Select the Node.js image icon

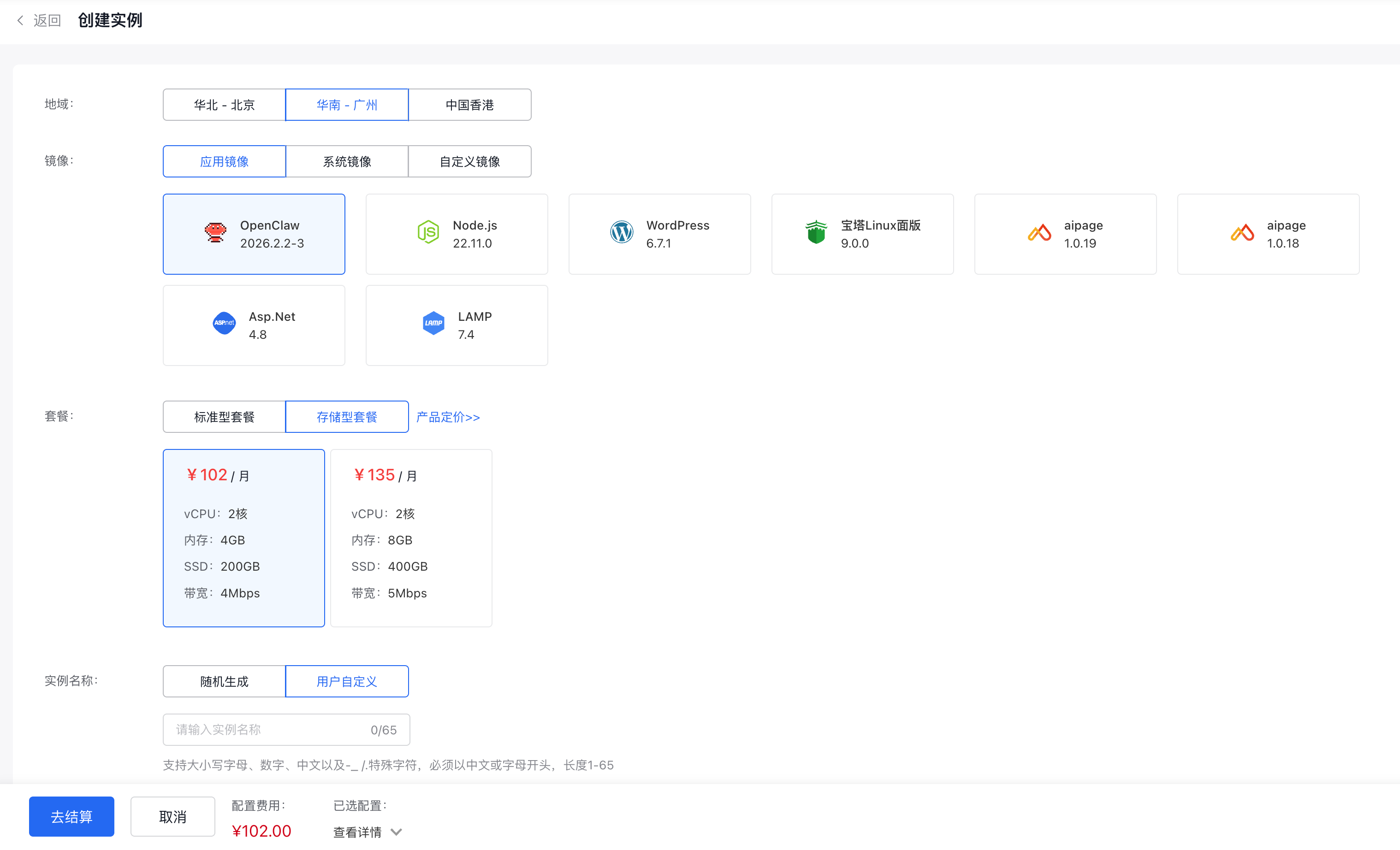click(428, 233)
